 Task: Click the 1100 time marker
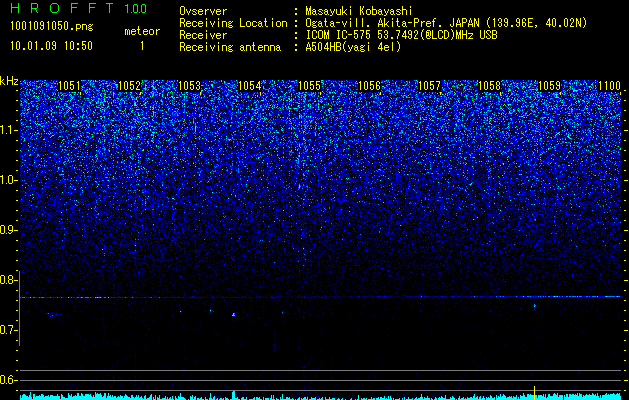pyautogui.click(x=609, y=86)
